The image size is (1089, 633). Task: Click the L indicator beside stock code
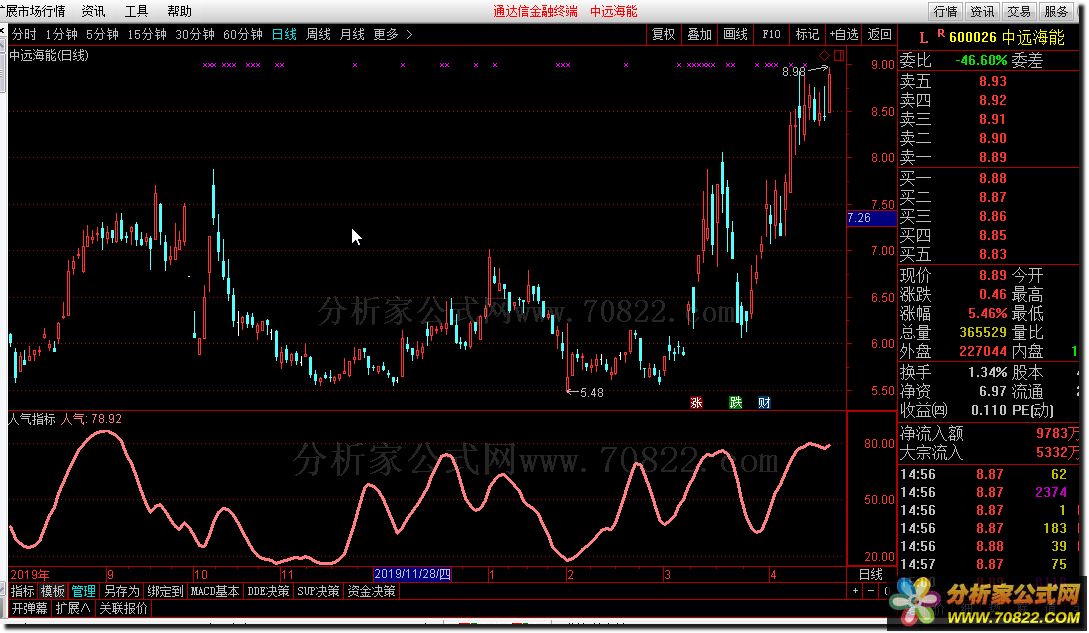(923, 38)
